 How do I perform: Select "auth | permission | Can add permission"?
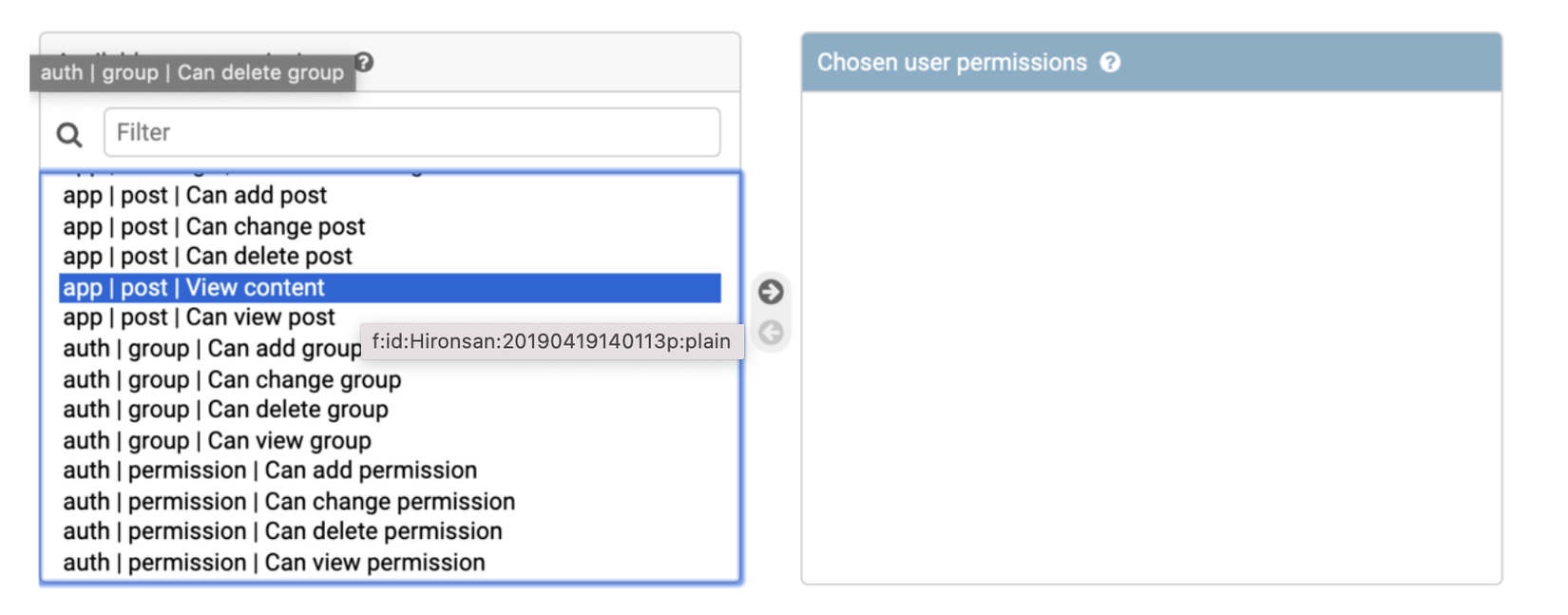click(270, 471)
